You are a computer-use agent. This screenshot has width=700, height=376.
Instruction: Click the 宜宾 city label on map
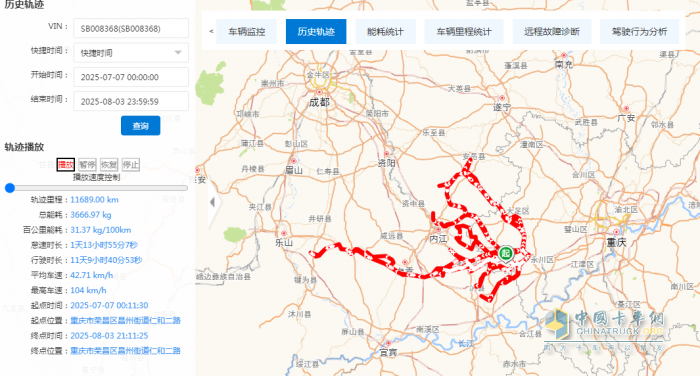click(388, 353)
